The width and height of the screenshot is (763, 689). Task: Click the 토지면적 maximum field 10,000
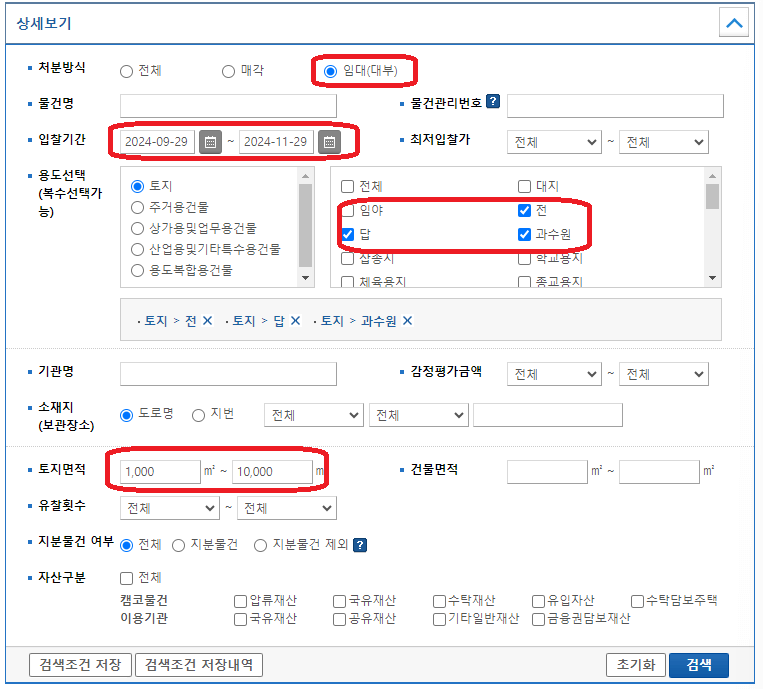[272, 471]
